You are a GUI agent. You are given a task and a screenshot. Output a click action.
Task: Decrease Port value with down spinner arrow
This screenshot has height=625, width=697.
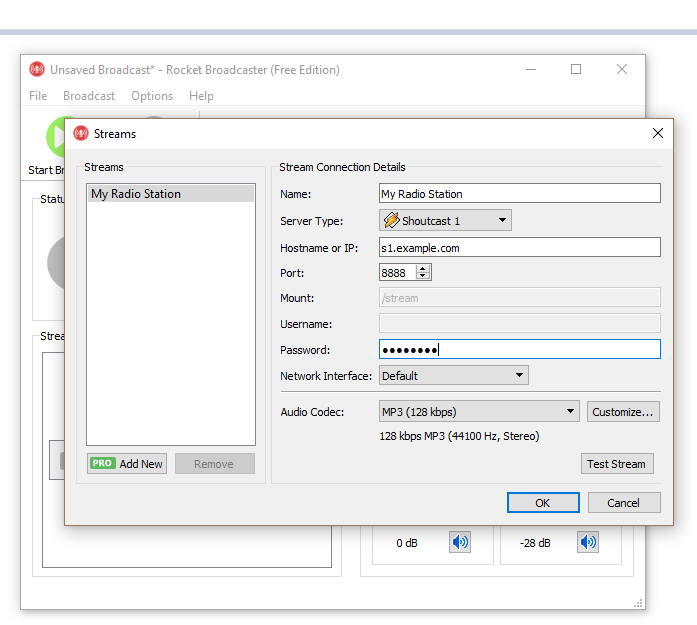pyautogui.click(x=423, y=276)
